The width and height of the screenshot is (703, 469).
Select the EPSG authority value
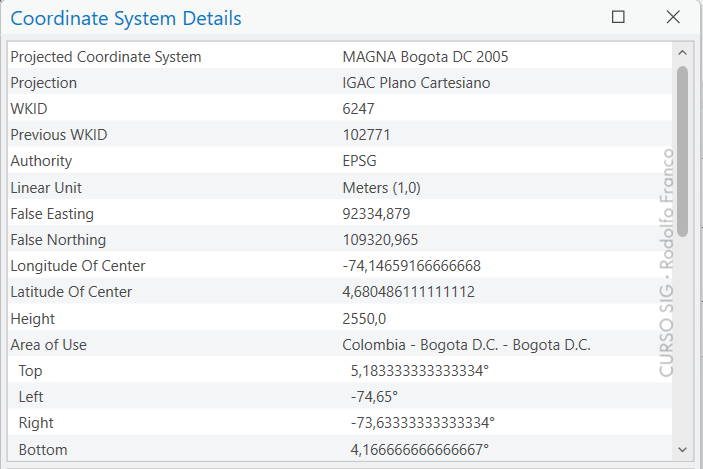[360, 161]
